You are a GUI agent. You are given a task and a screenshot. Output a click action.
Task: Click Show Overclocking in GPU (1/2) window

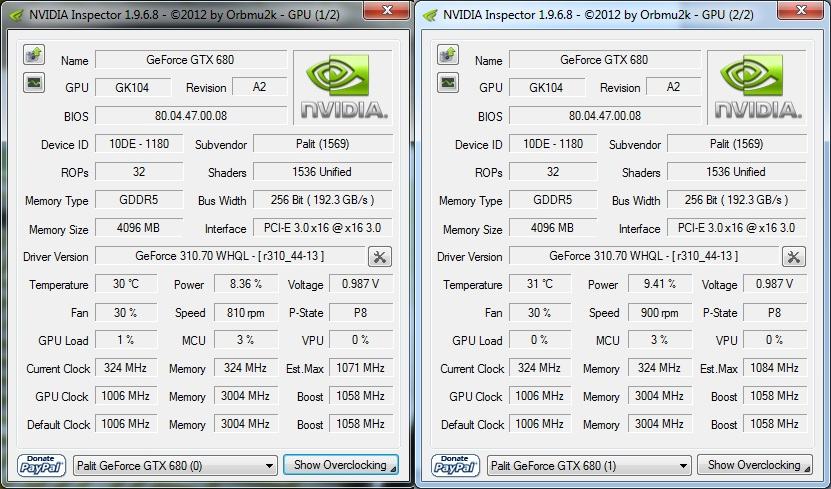tap(341, 465)
